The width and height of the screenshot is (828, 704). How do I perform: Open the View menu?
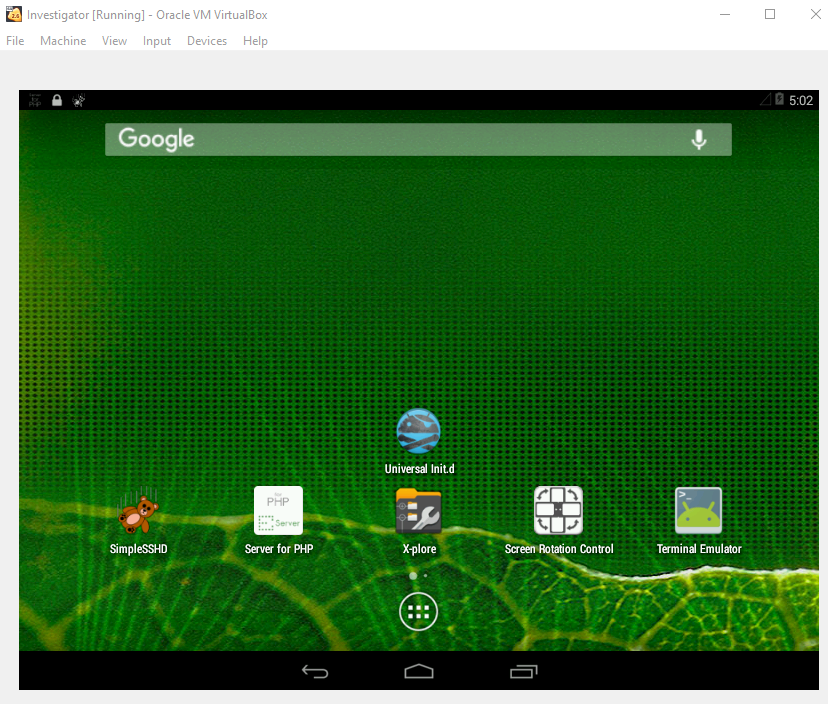click(115, 41)
